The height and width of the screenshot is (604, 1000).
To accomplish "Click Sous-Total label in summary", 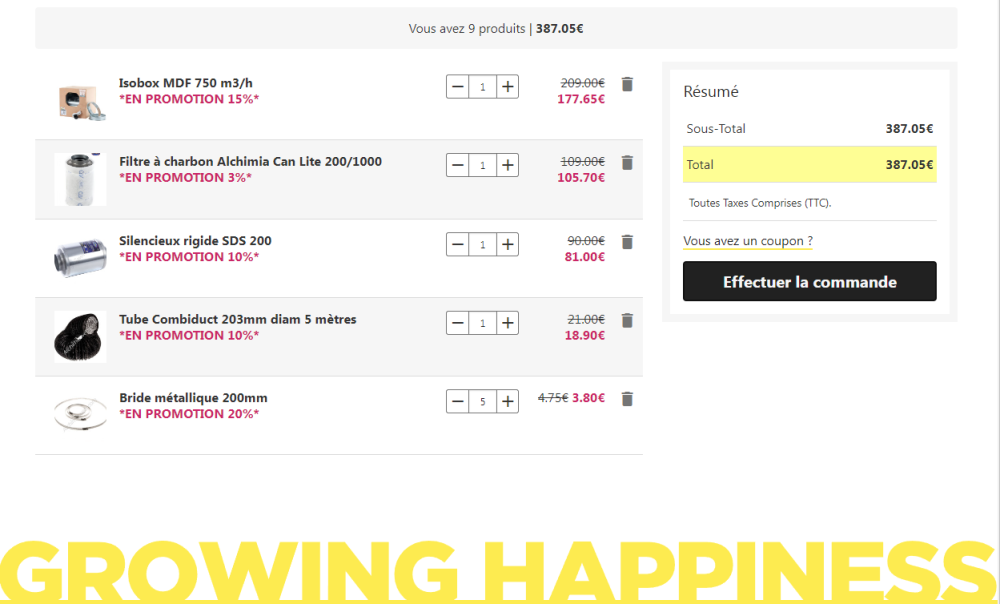I will [x=716, y=129].
